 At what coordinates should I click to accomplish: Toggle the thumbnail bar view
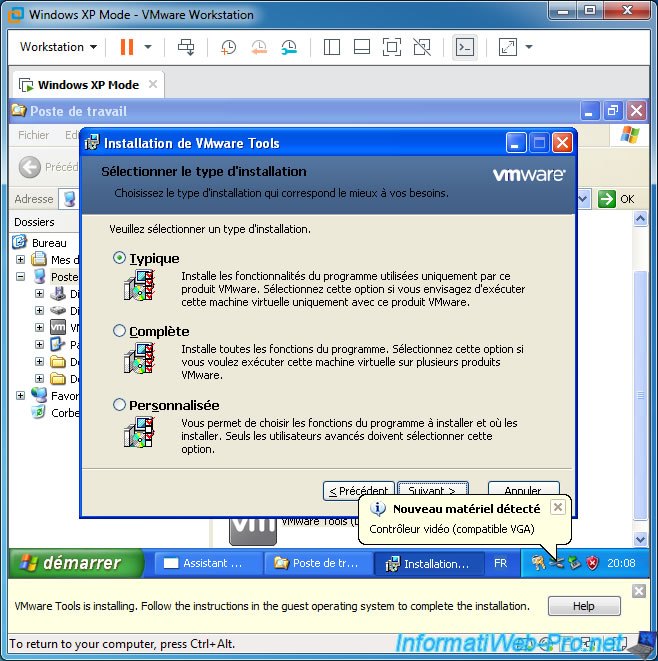(362, 47)
